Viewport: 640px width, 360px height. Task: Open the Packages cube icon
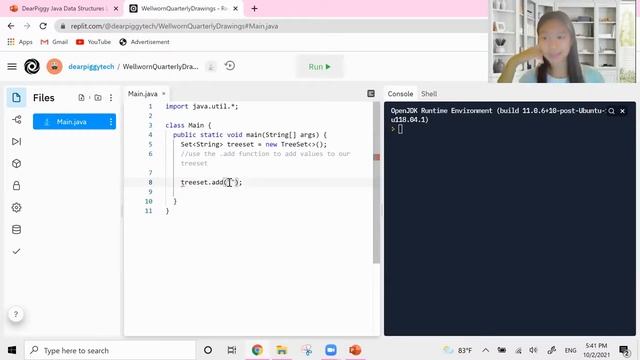[16, 164]
